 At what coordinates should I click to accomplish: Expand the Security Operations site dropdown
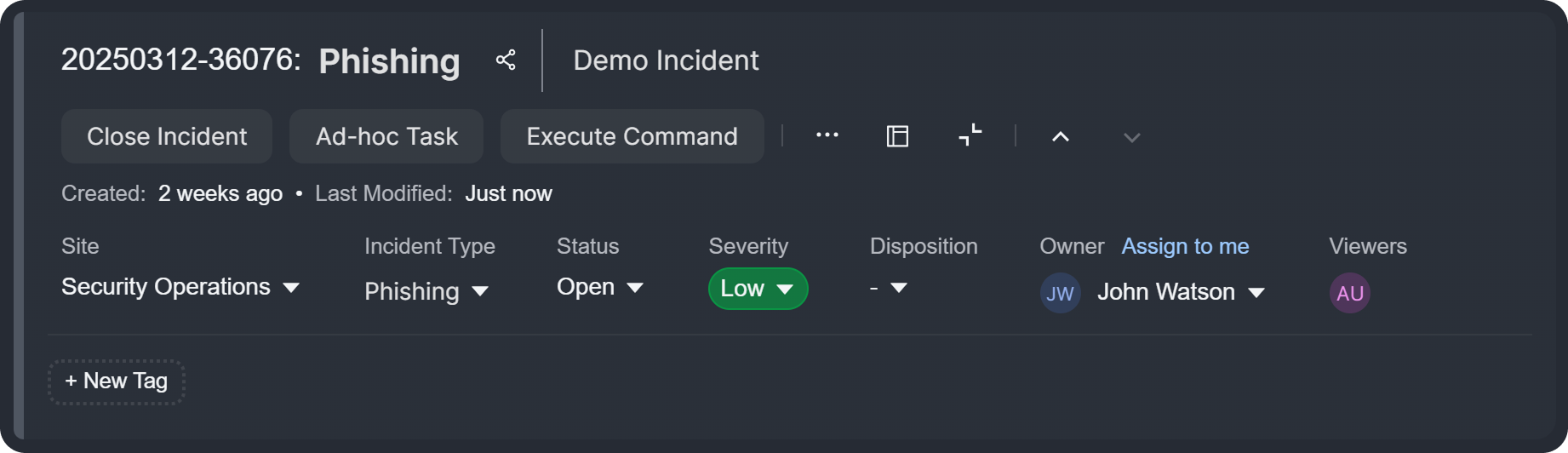click(180, 287)
